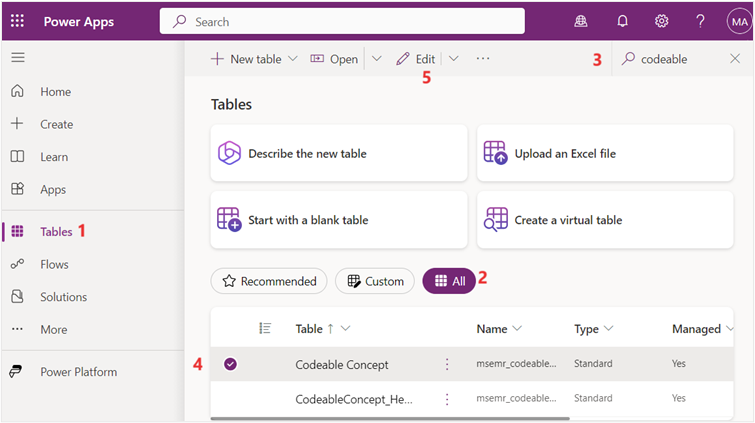Click Open in the command bar
This screenshot has width=755, height=423.
(334, 59)
